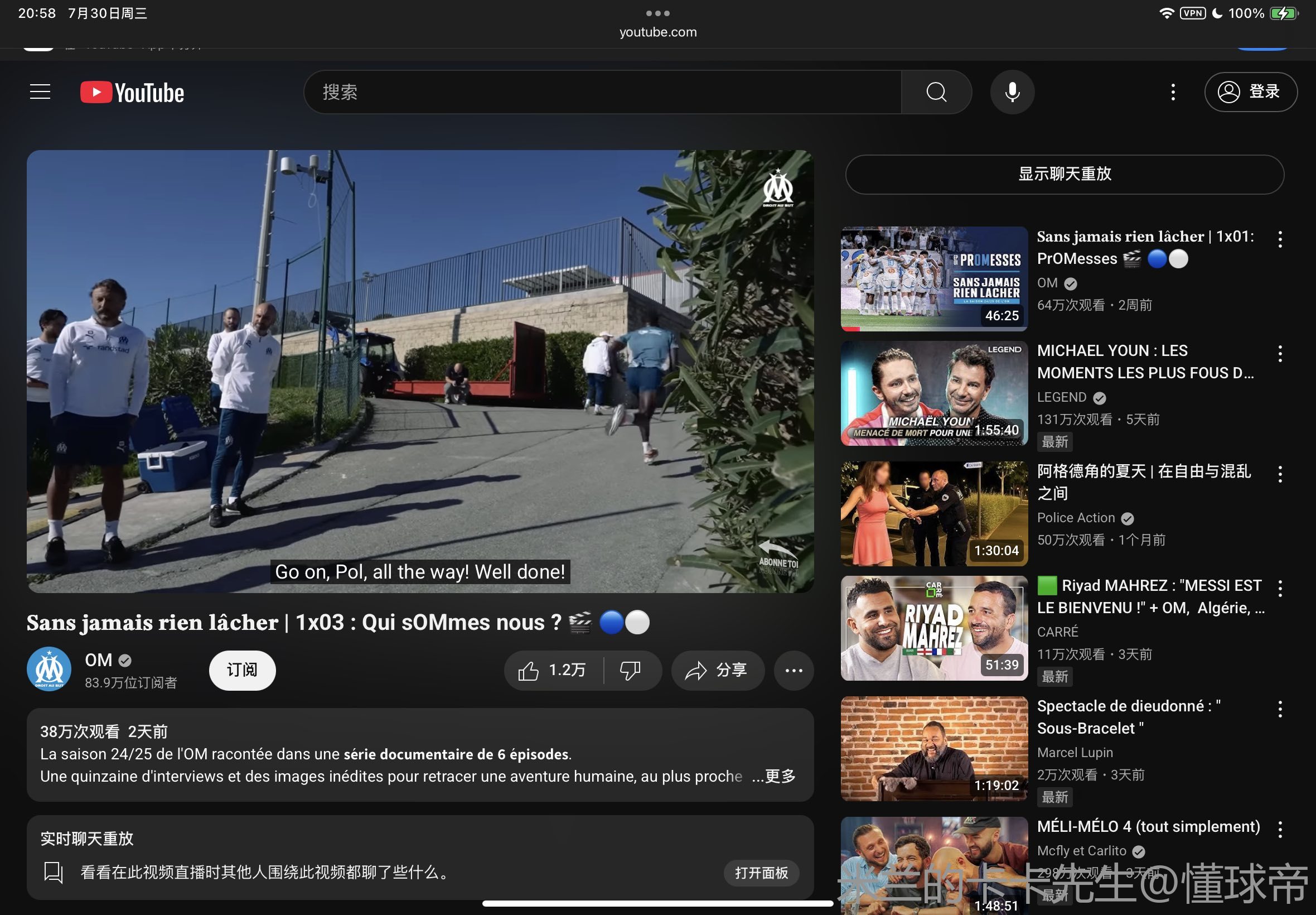Tap the three-dot multitasking control at top
This screenshot has width=1316, height=915.
657,13
